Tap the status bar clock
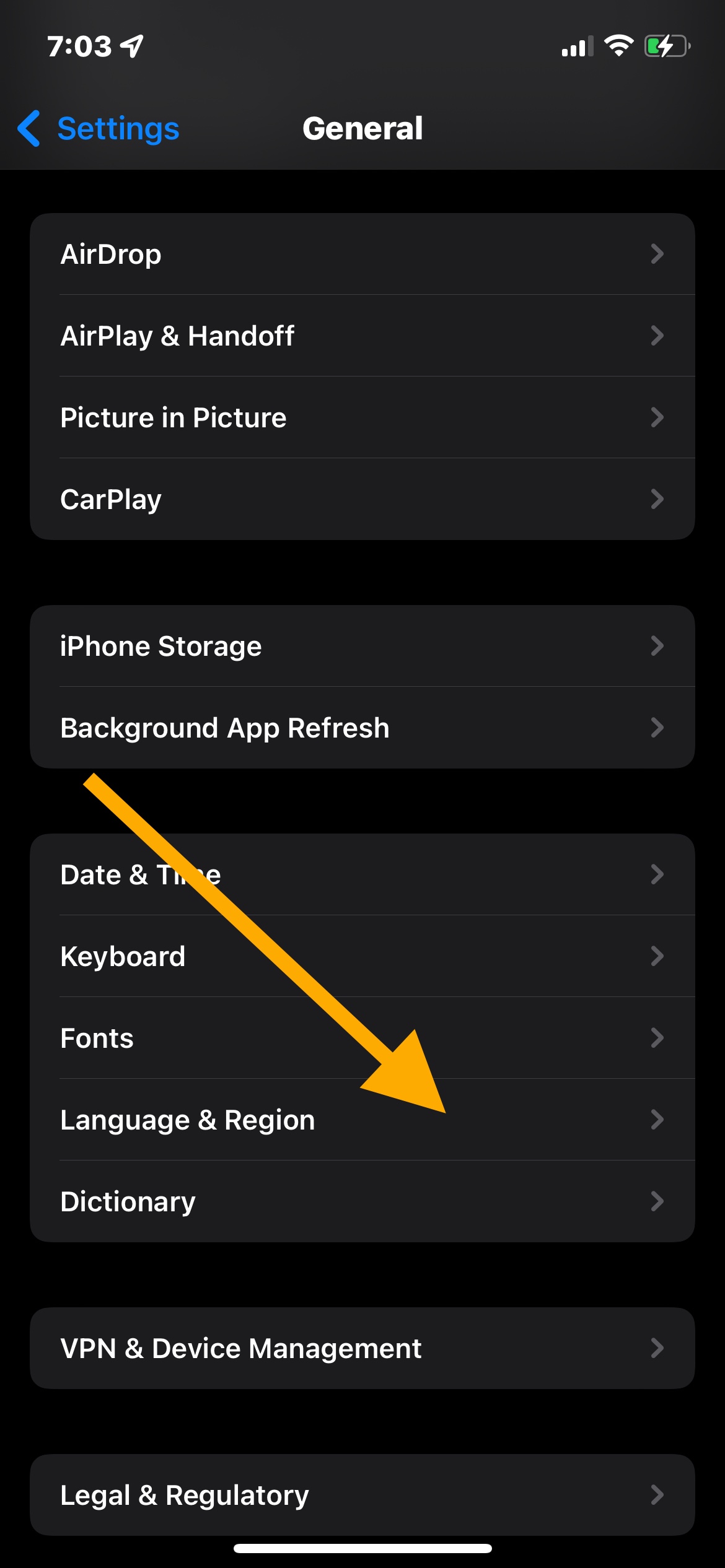 click(79, 46)
